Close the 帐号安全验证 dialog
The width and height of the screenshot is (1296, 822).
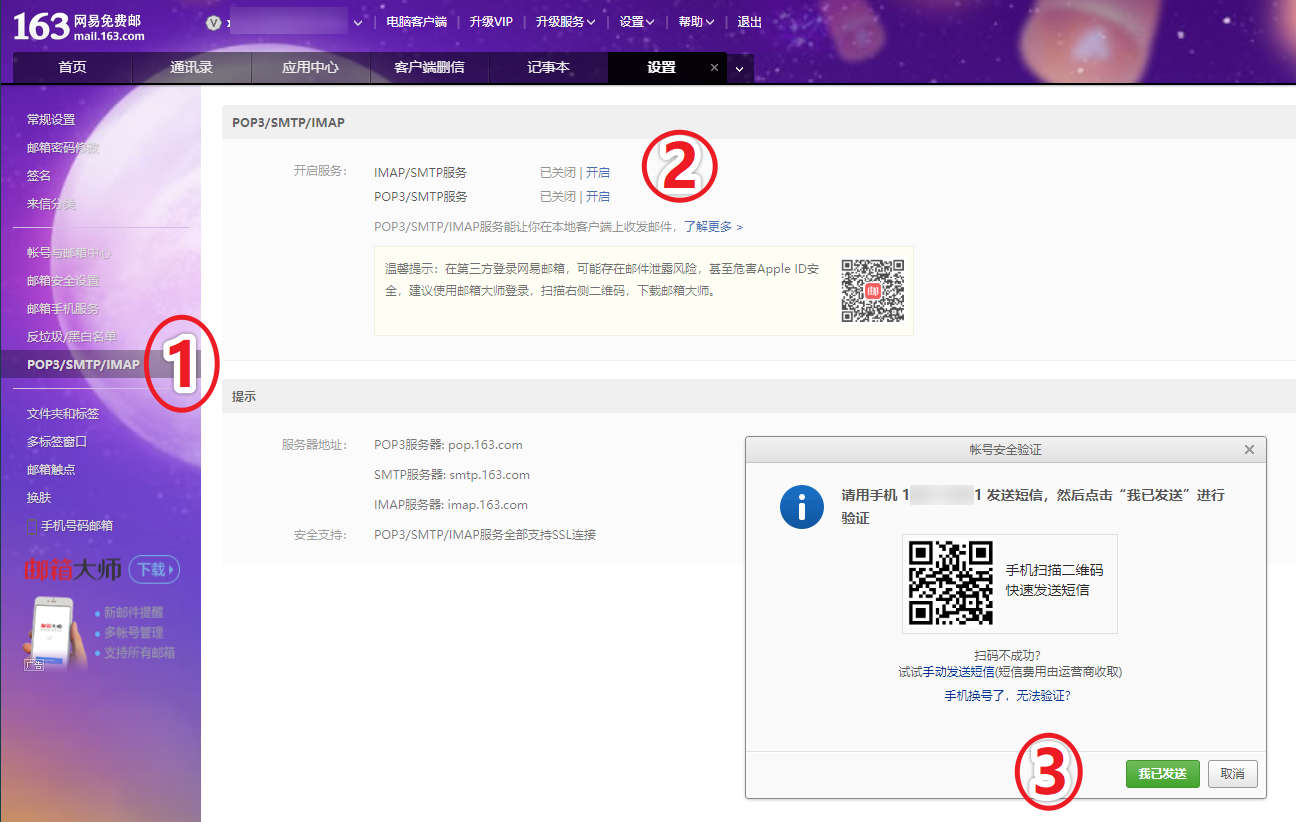pos(1249,450)
